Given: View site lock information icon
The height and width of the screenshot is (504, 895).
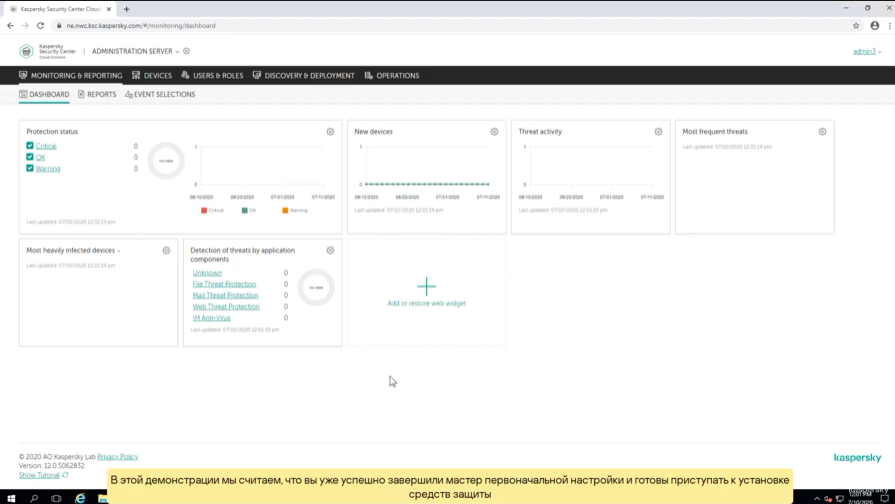Looking at the screenshot, I should 59,26.
